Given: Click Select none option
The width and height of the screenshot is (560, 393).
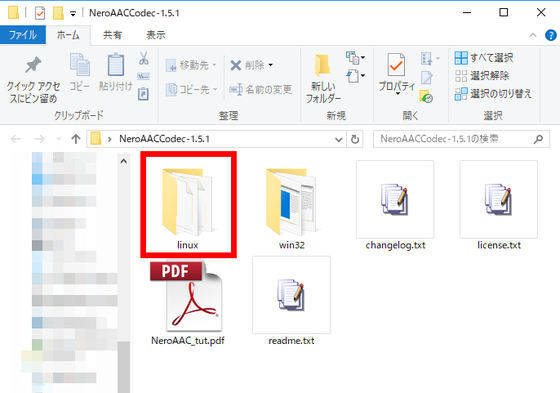Looking at the screenshot, I should (x=482, y=76).
